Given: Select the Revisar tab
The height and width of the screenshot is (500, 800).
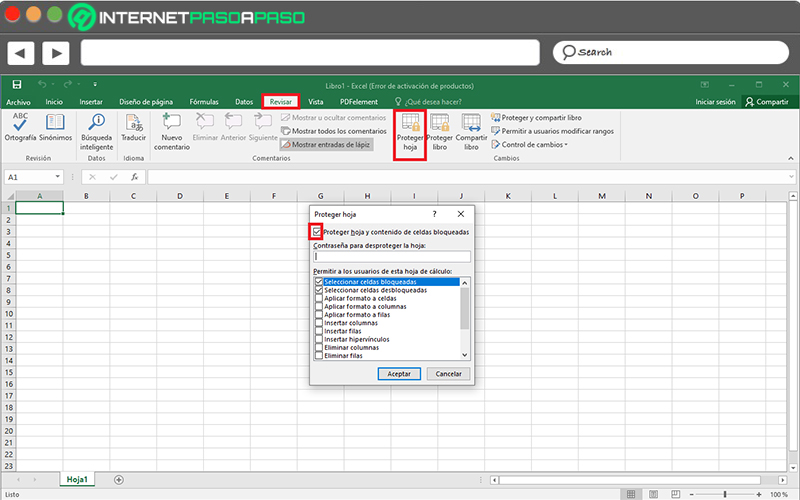Looking at the screenshot, I should click(x=281, y=102).
